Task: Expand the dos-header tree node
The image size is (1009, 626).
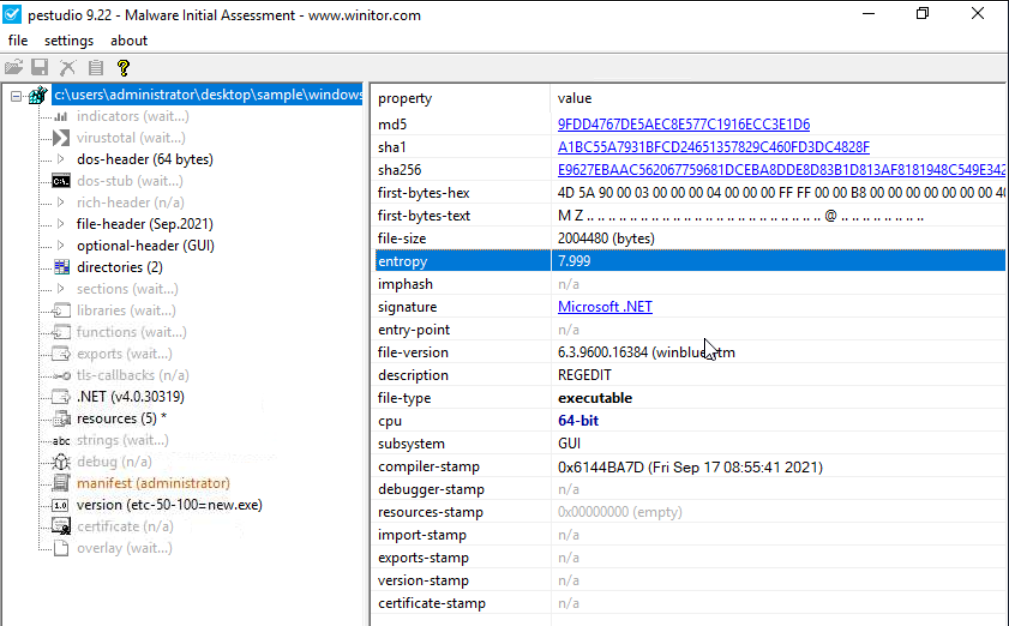Action: click(60, 159)
